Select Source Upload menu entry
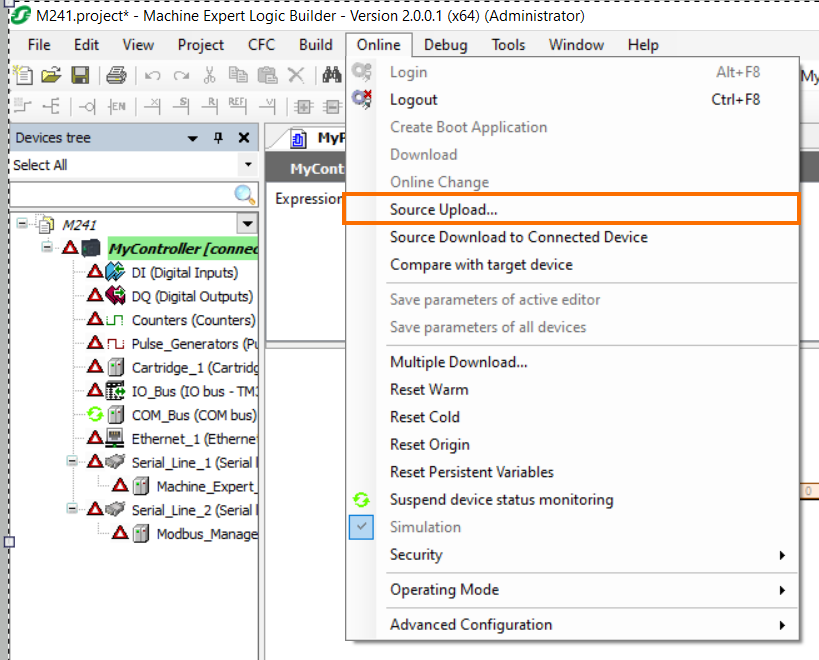Viewport: 819px width, 660px height. [x=443, y=209]
